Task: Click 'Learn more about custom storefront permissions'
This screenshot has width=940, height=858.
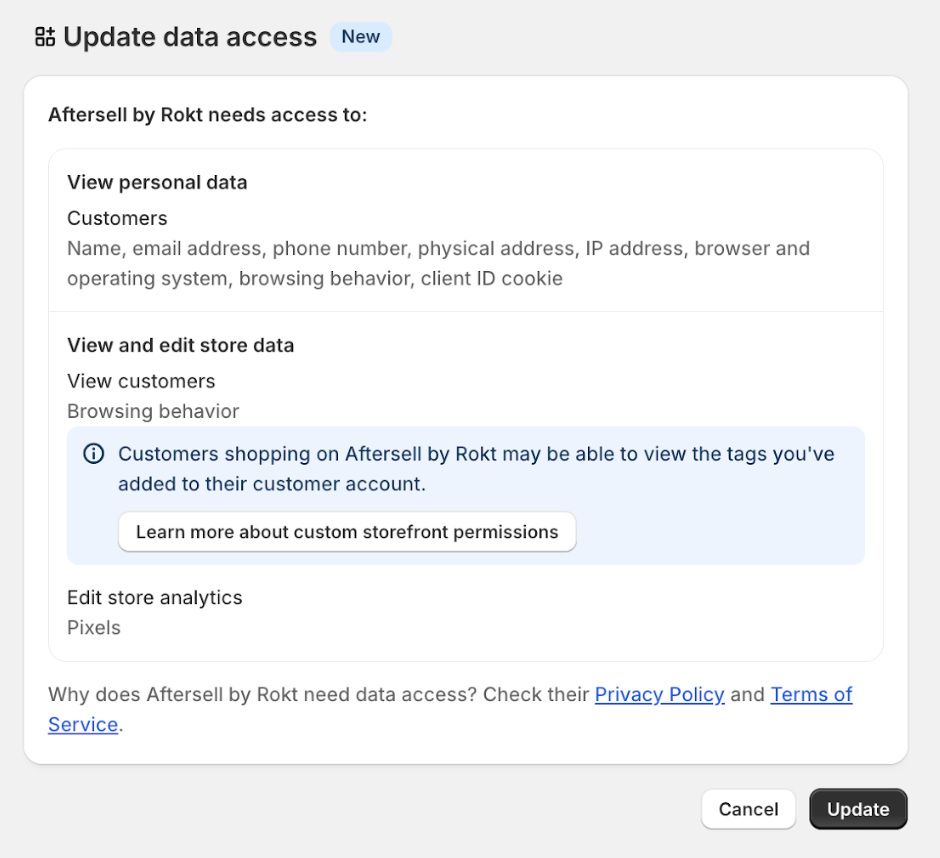Action: pos(346,532)
